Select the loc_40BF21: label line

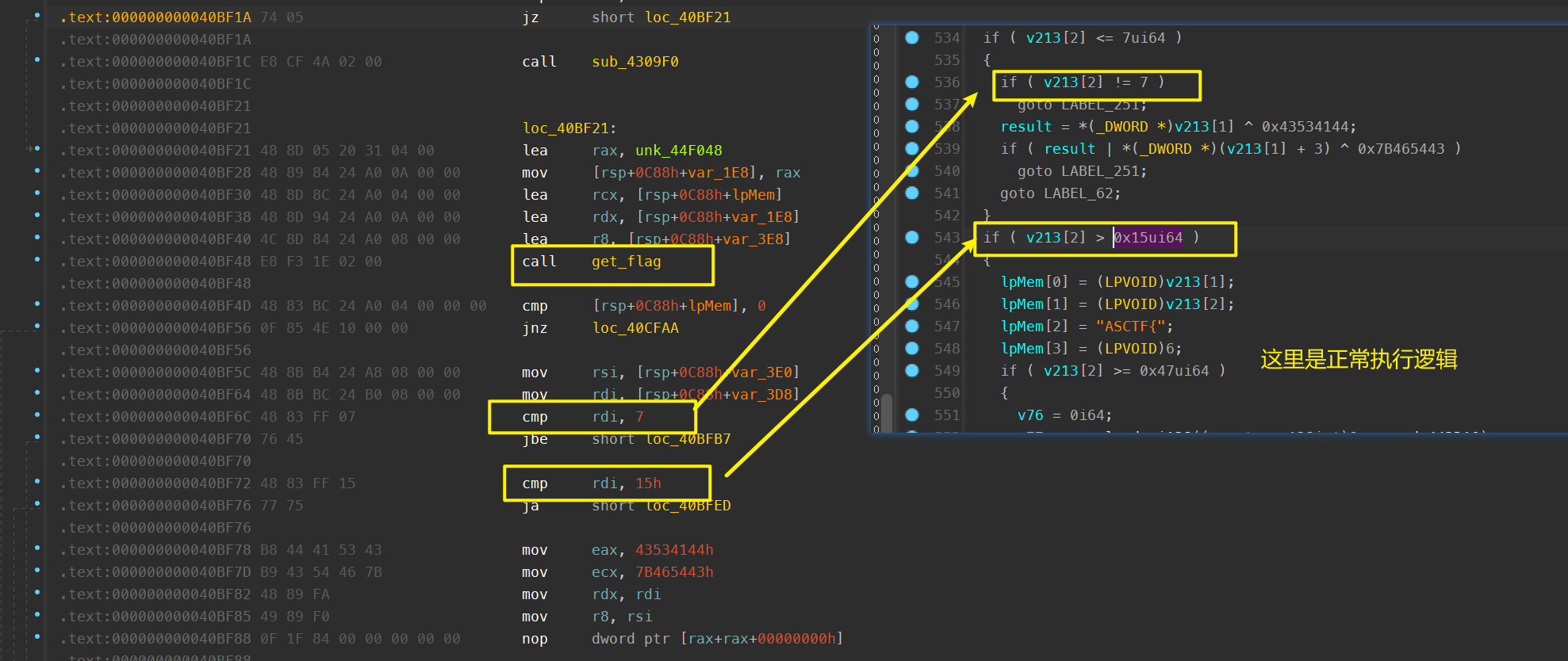point(569,128)
